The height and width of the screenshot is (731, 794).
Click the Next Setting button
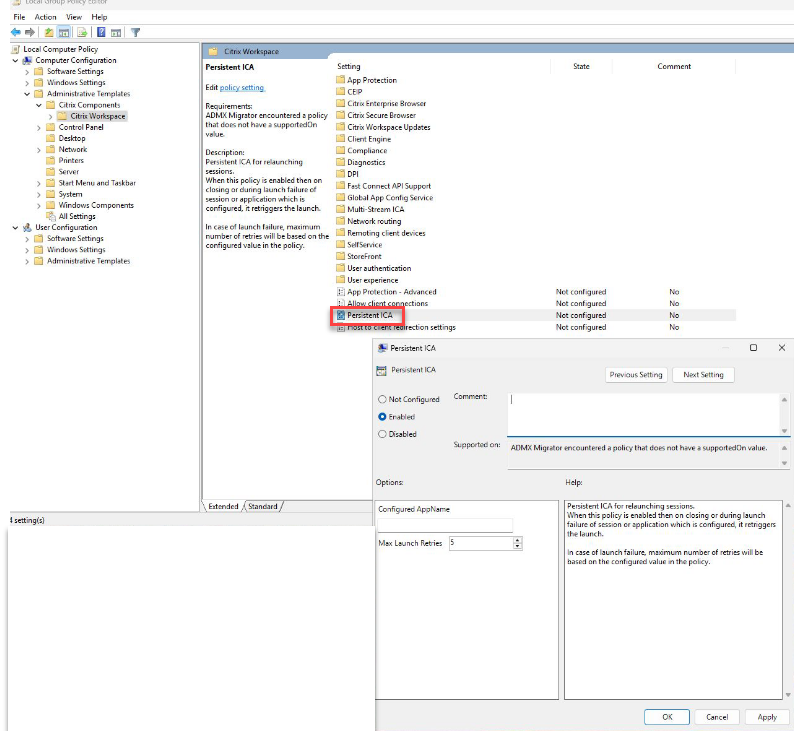703,375
